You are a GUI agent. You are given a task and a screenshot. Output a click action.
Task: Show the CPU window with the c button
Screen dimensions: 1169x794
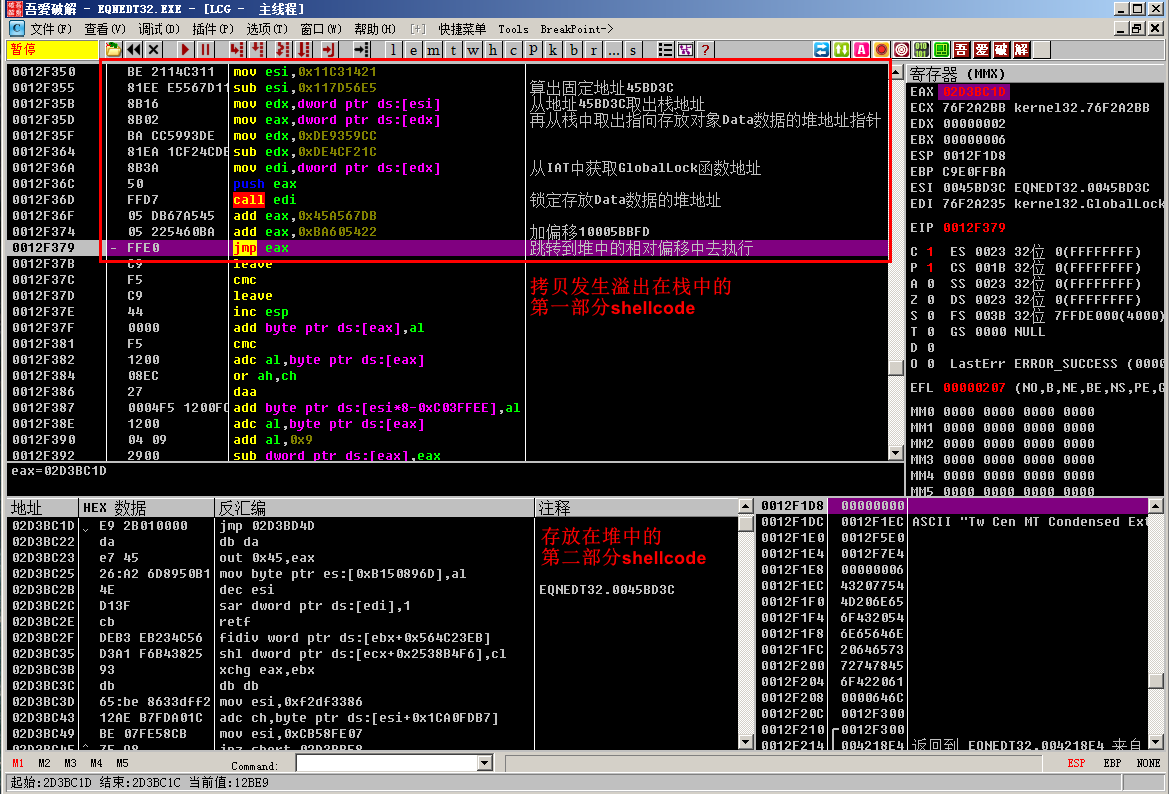click(x=513, y=50)
